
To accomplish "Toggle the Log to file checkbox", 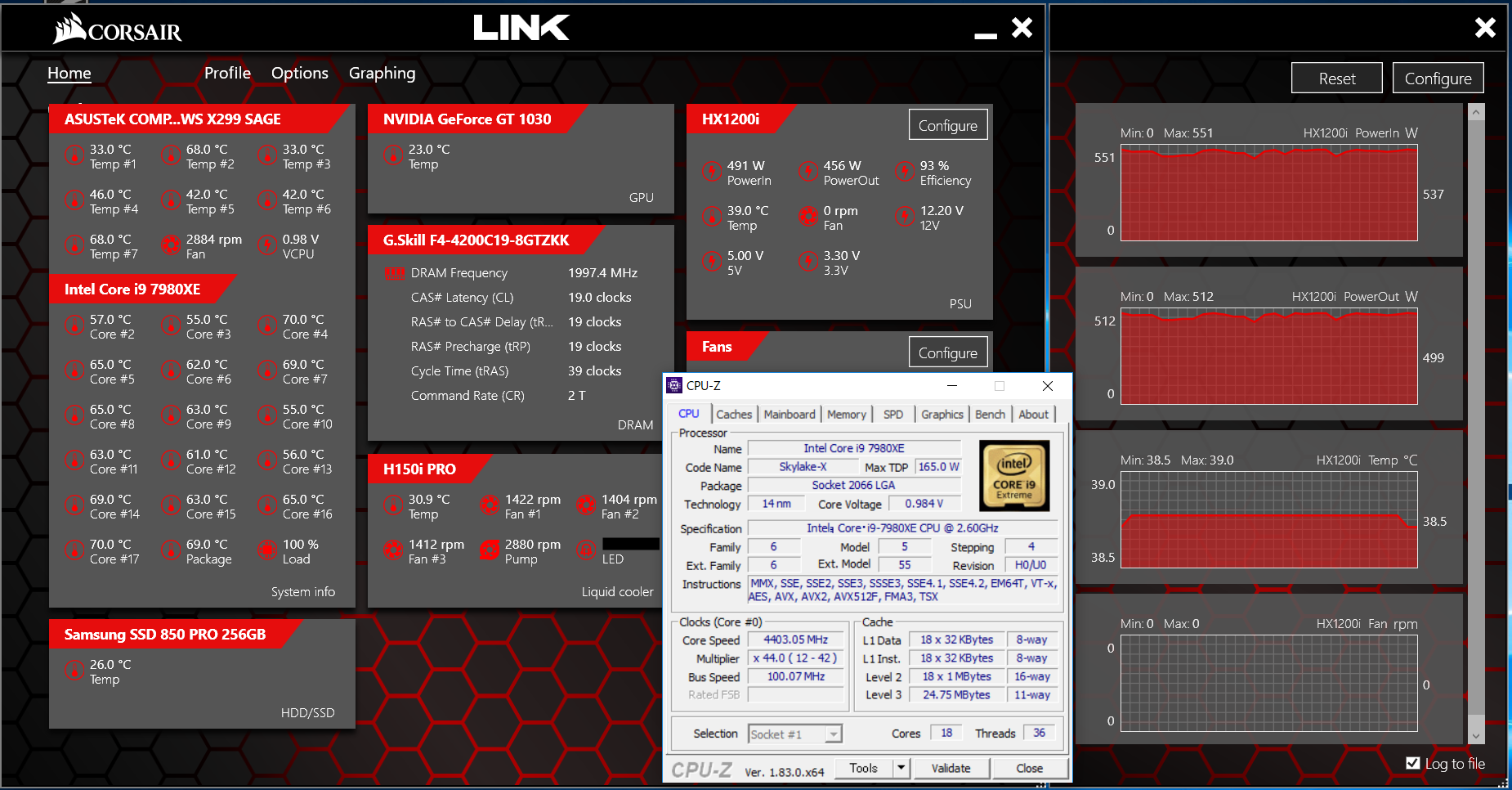I will (1412, 763).
